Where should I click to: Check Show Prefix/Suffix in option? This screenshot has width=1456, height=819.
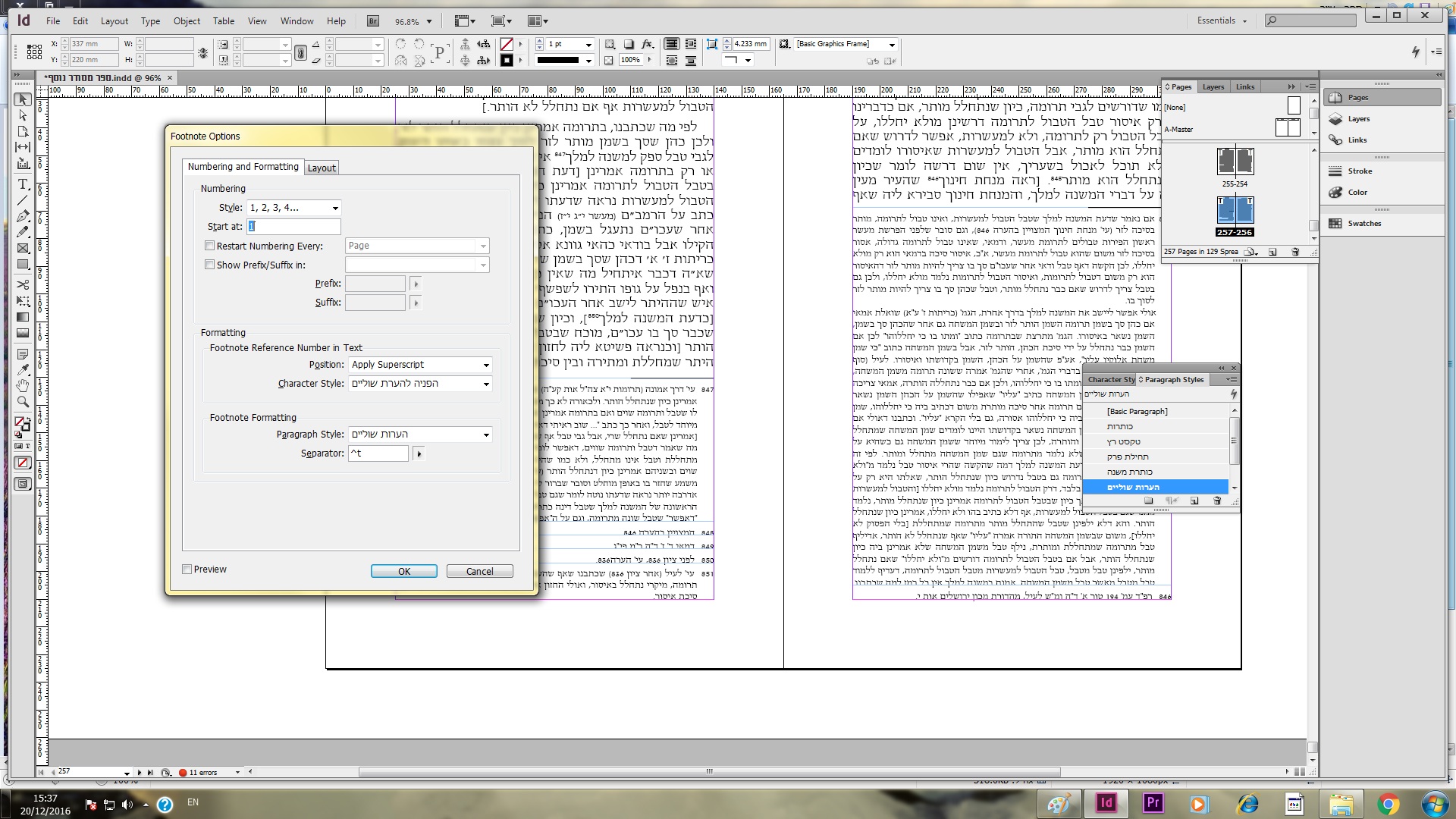[x=210, y=265]
